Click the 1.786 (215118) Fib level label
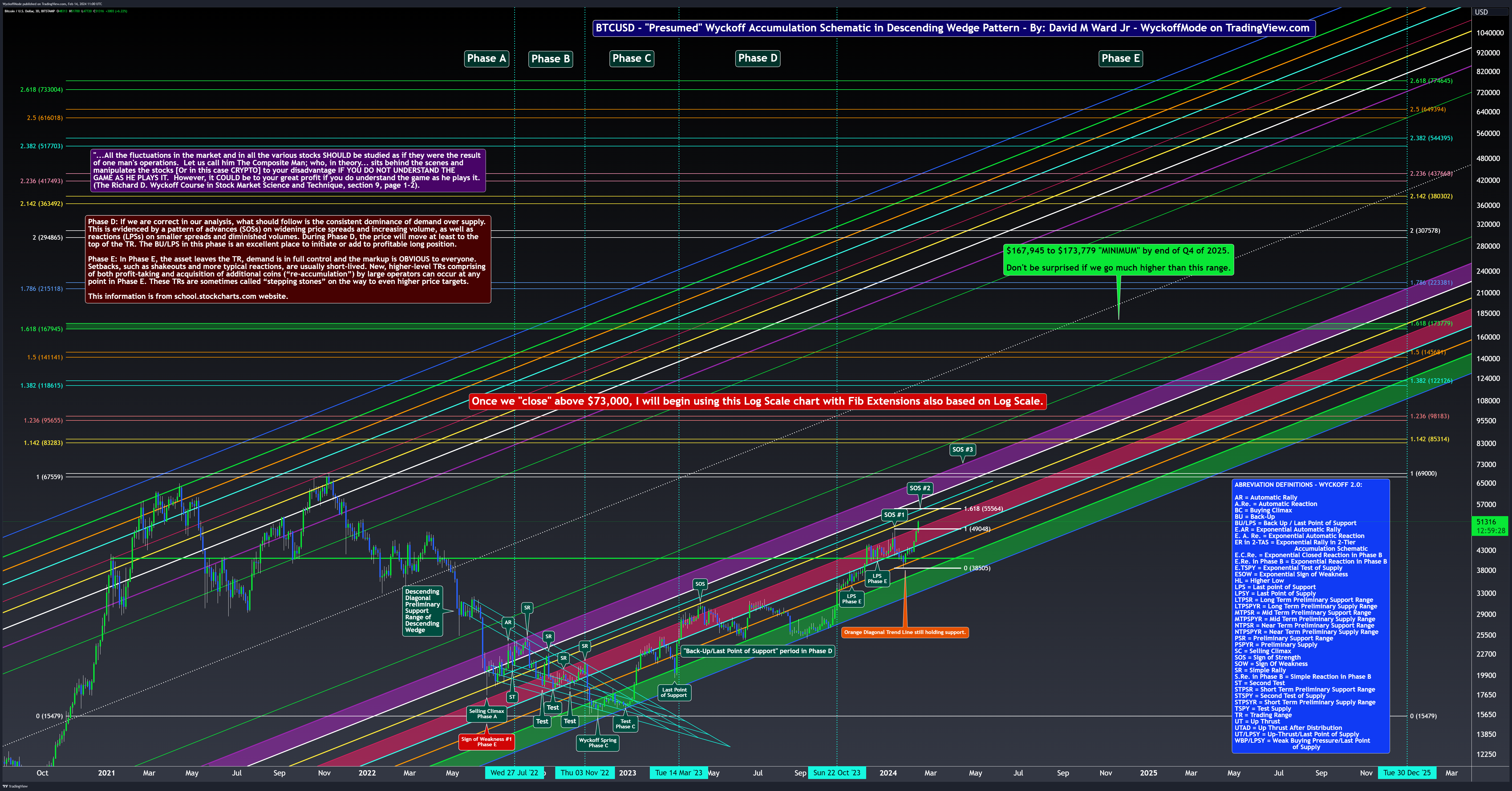 coord(41,289)
